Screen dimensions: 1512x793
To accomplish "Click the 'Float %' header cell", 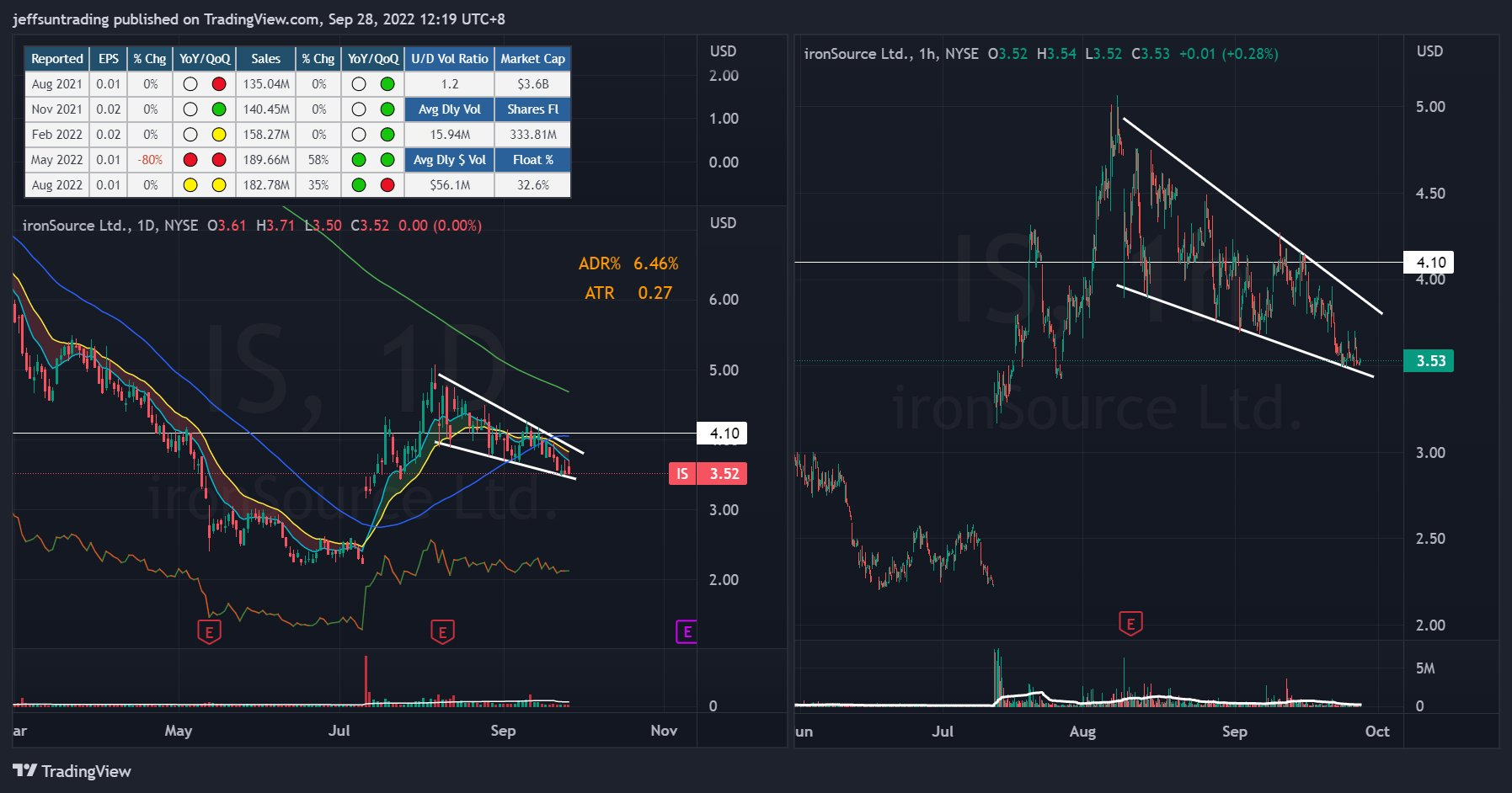I will [x=533, y=160].
